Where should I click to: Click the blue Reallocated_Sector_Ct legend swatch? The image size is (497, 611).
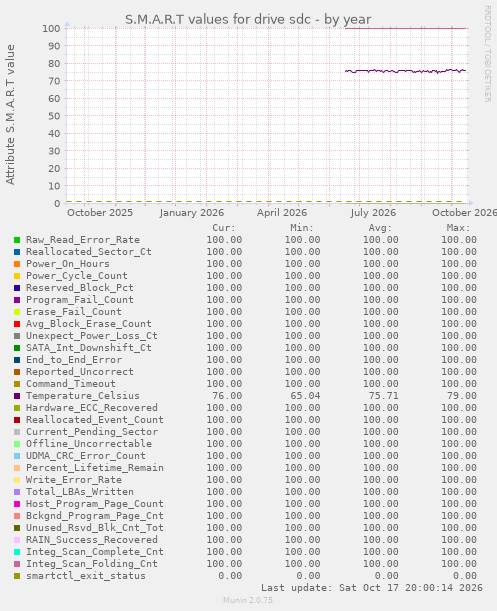click(x=17, y=252)
